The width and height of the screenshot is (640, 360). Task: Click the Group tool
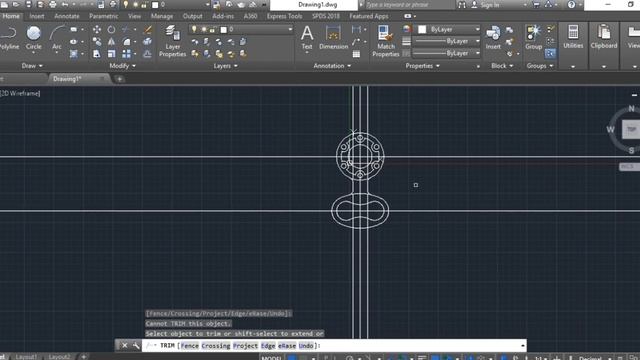click(x=533, y=38)
